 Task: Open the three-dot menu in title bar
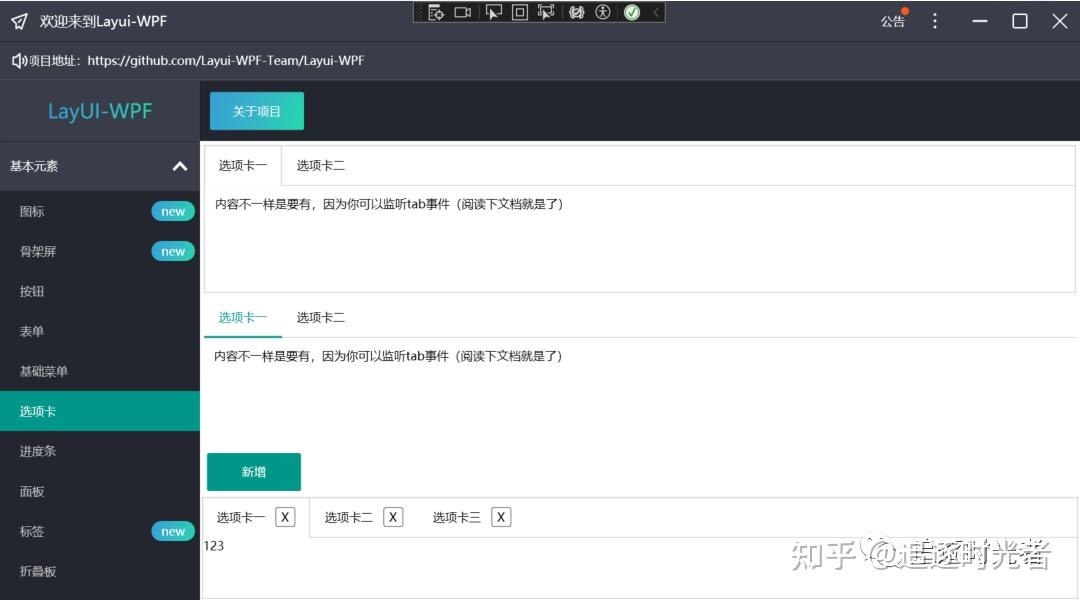click(935, 21)
